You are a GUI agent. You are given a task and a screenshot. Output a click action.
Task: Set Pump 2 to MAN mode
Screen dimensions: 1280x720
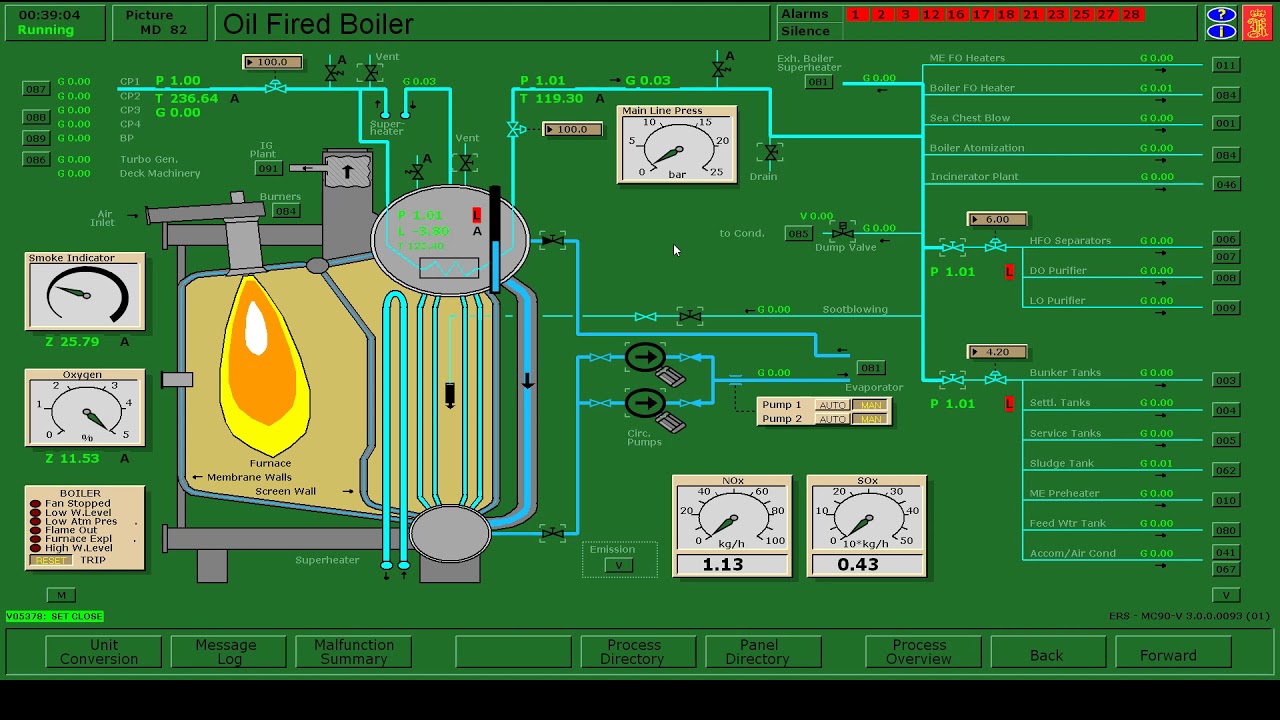[871, 419]
